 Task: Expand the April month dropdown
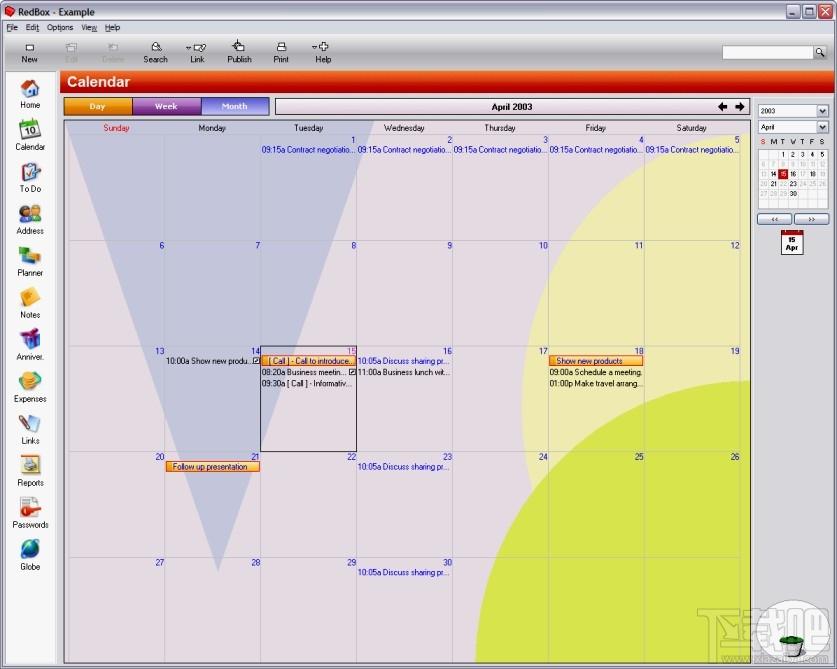[822, 127]
